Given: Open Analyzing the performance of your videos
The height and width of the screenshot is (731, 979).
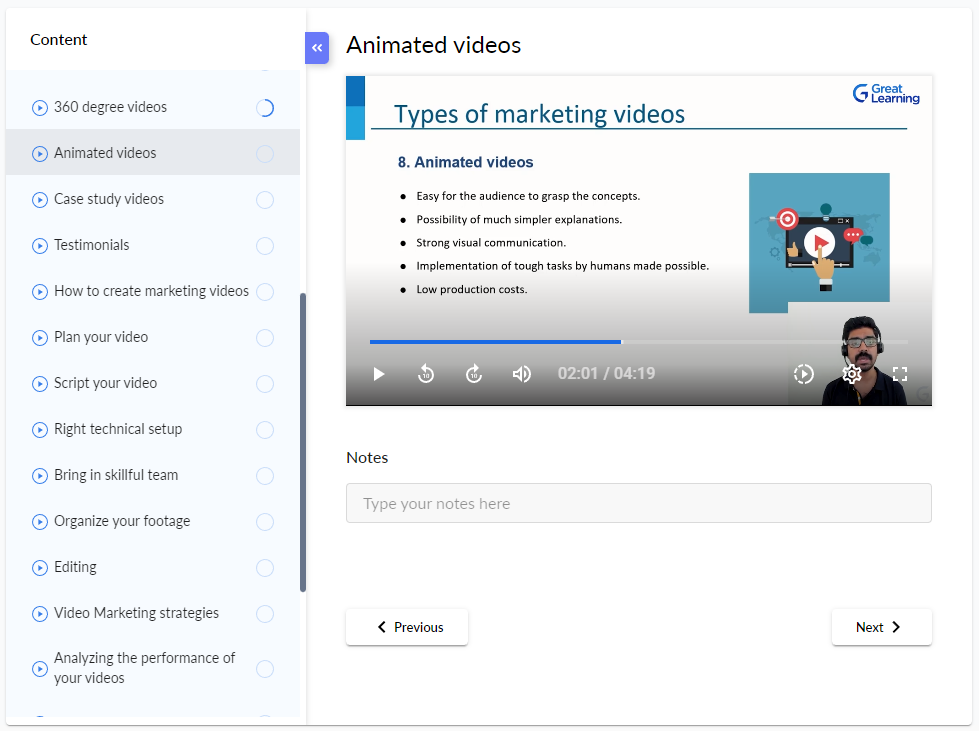Looking at the screenshot, I should coord(153,668).
